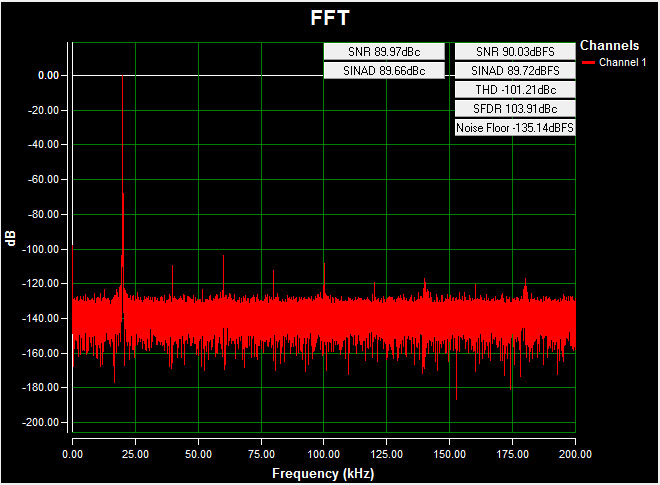The height and width of the screenshot is (485, 660).
Task: Click the Noise Floor -135.14dBFS label
Action: [515, 128]
